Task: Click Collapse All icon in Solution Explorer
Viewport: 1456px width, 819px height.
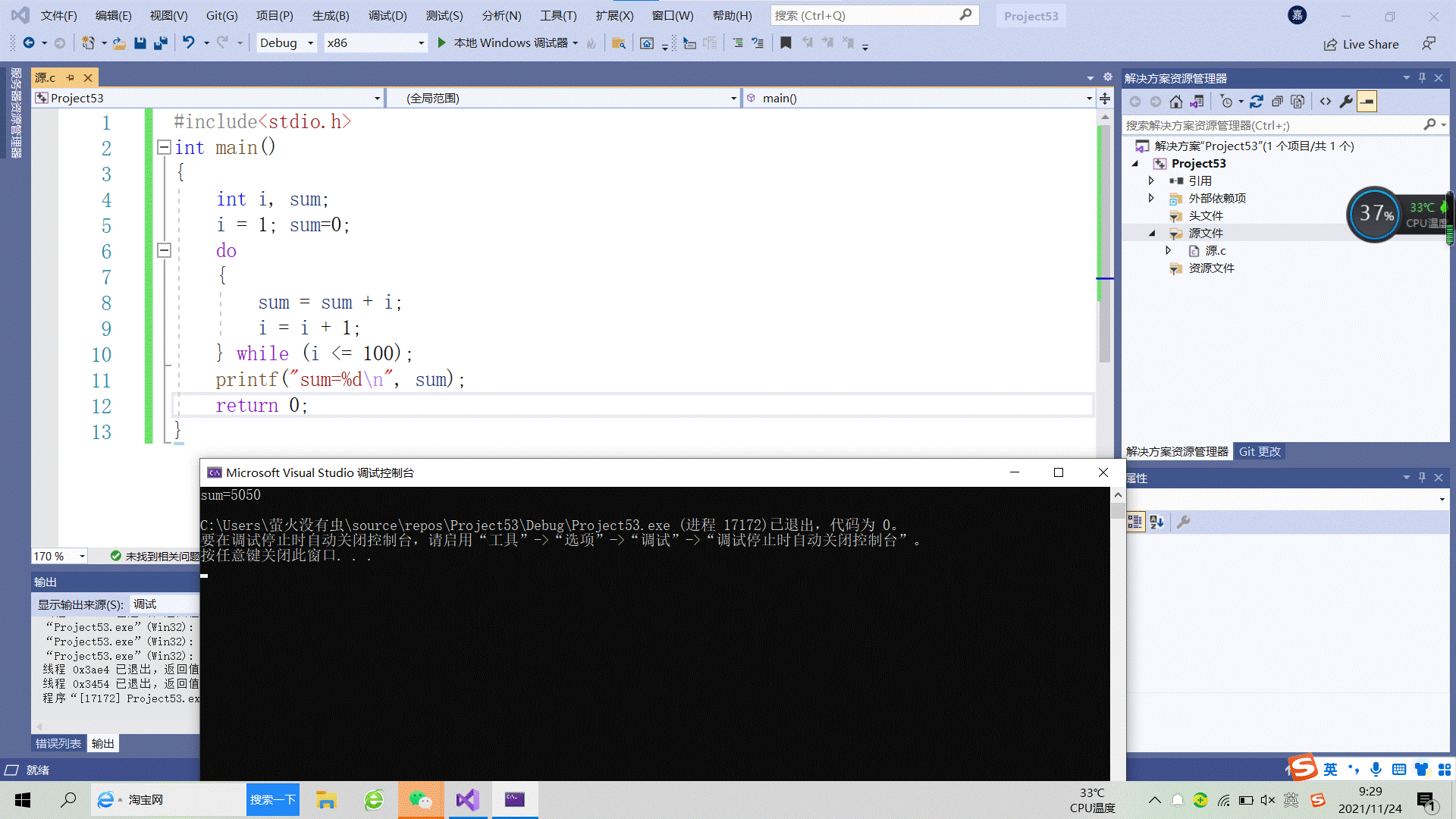Action: (1277, 102)
